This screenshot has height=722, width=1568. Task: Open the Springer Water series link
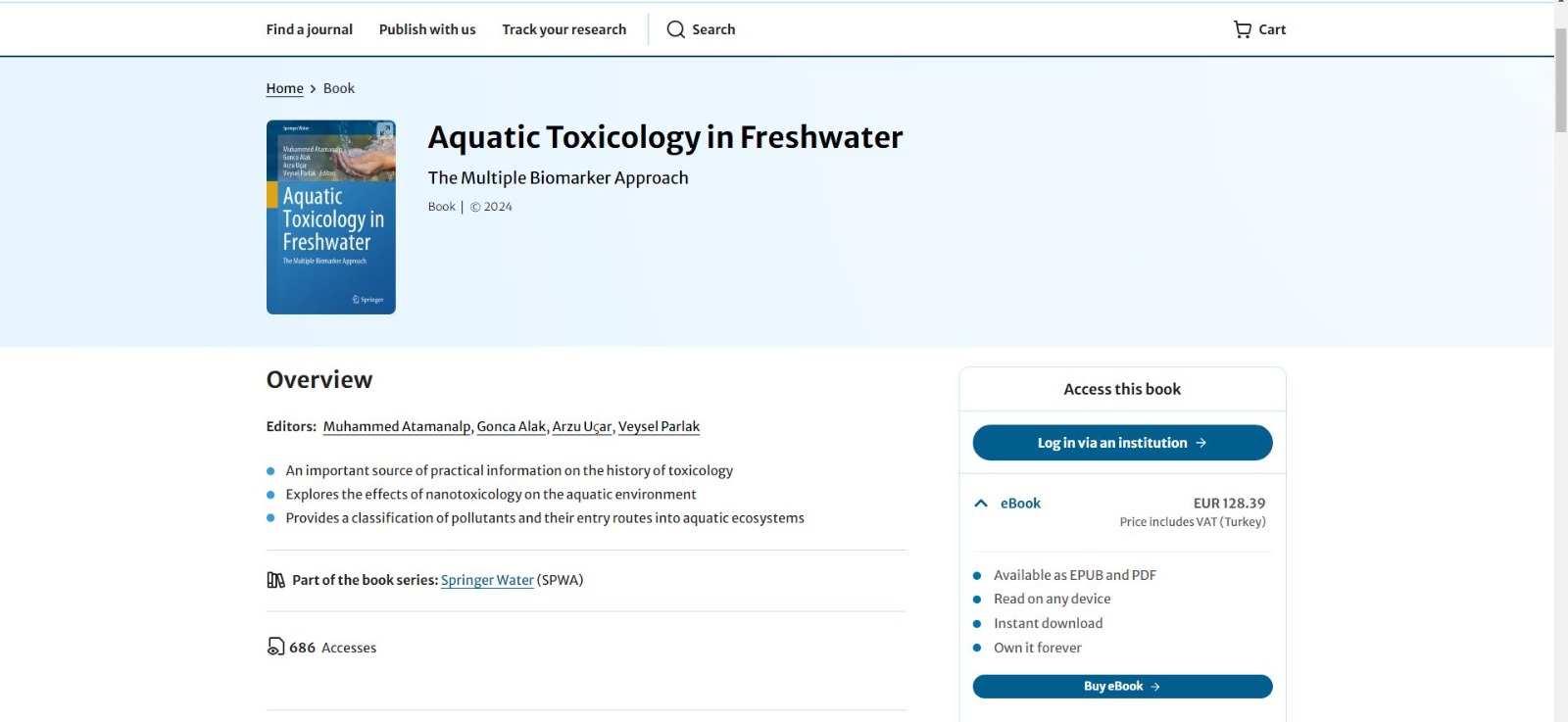coord(487,580)
